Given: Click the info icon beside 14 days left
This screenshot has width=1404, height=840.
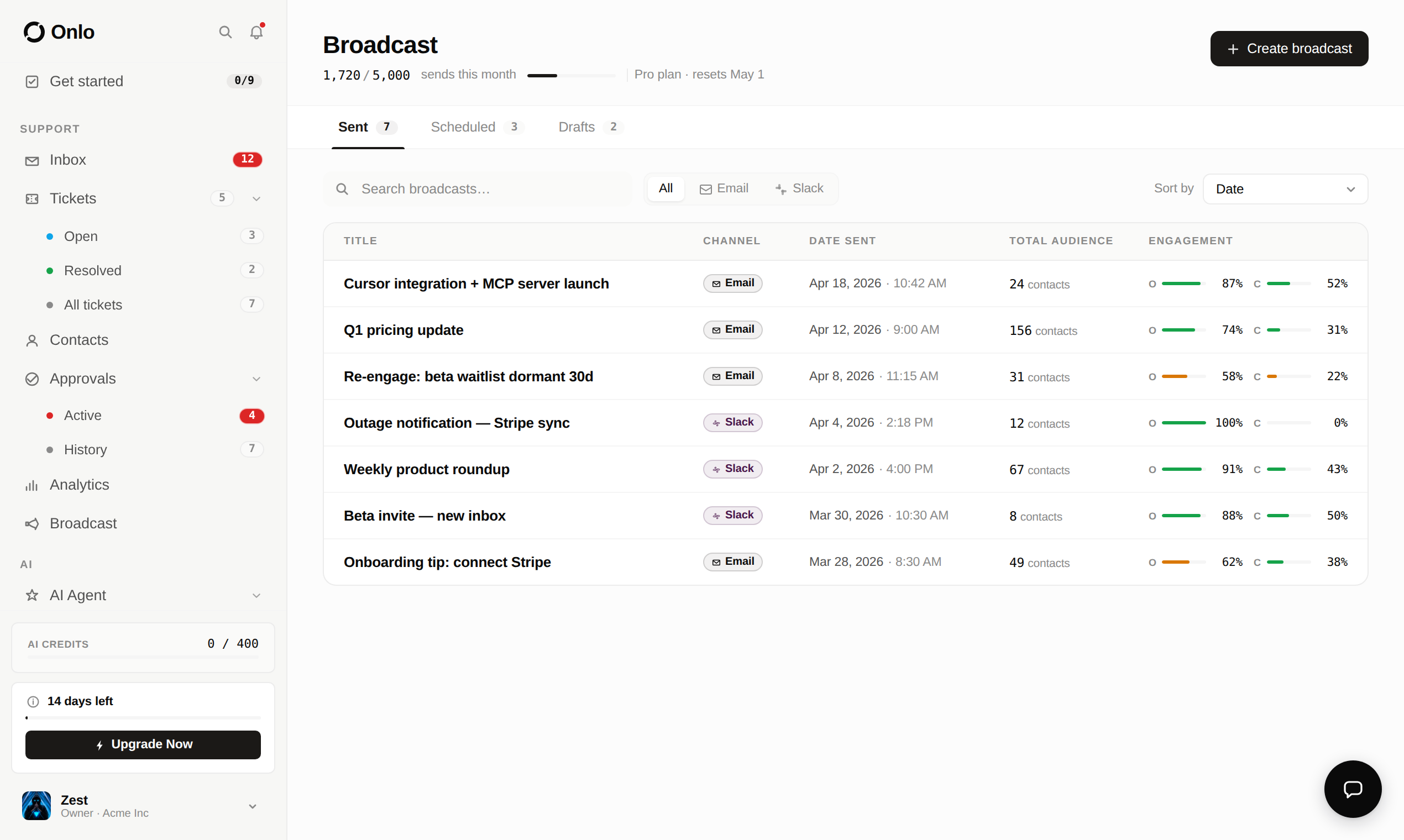Looking at the screenshot, I should [33, 701].
